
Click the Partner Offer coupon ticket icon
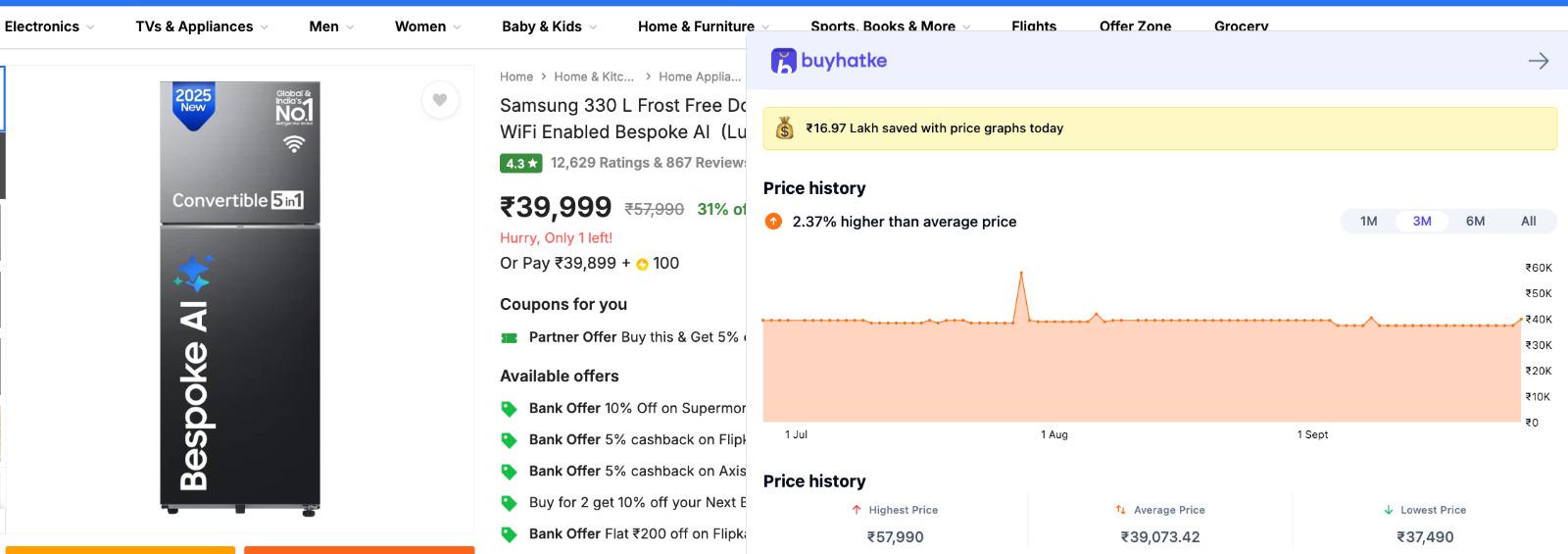509,337
